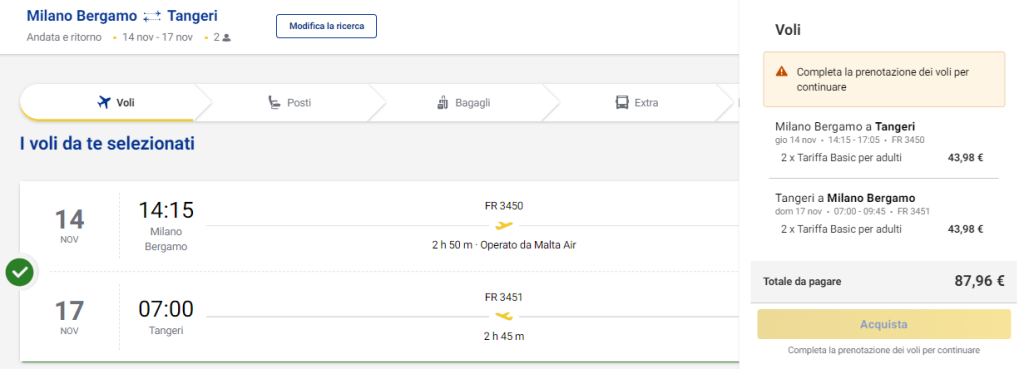The height and width of the screenshot is (369, 1024).
Task: Click the 14:15 outbound departure time
Action: point(166,210)
